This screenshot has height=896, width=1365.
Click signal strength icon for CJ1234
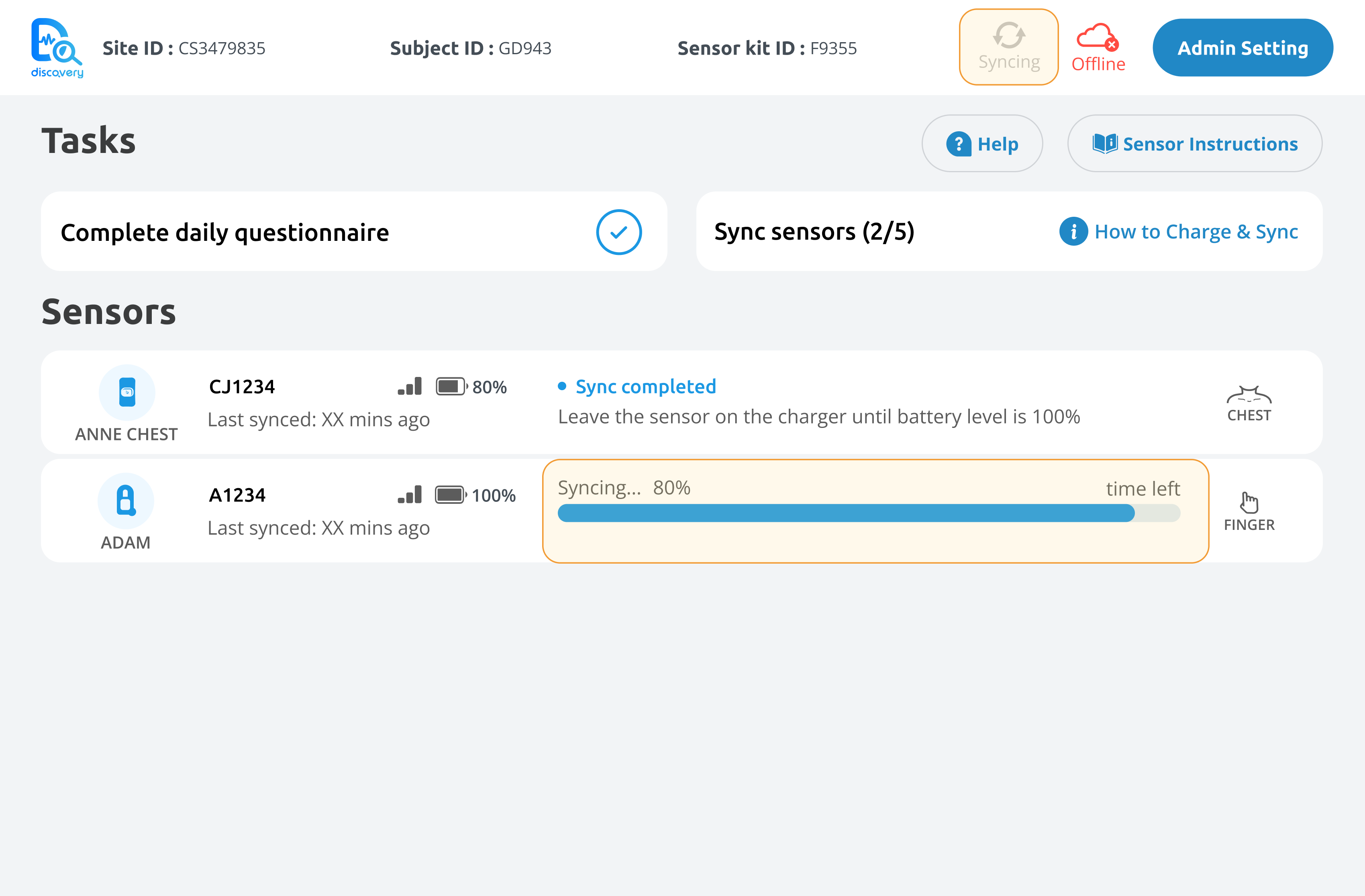(410, 386)
